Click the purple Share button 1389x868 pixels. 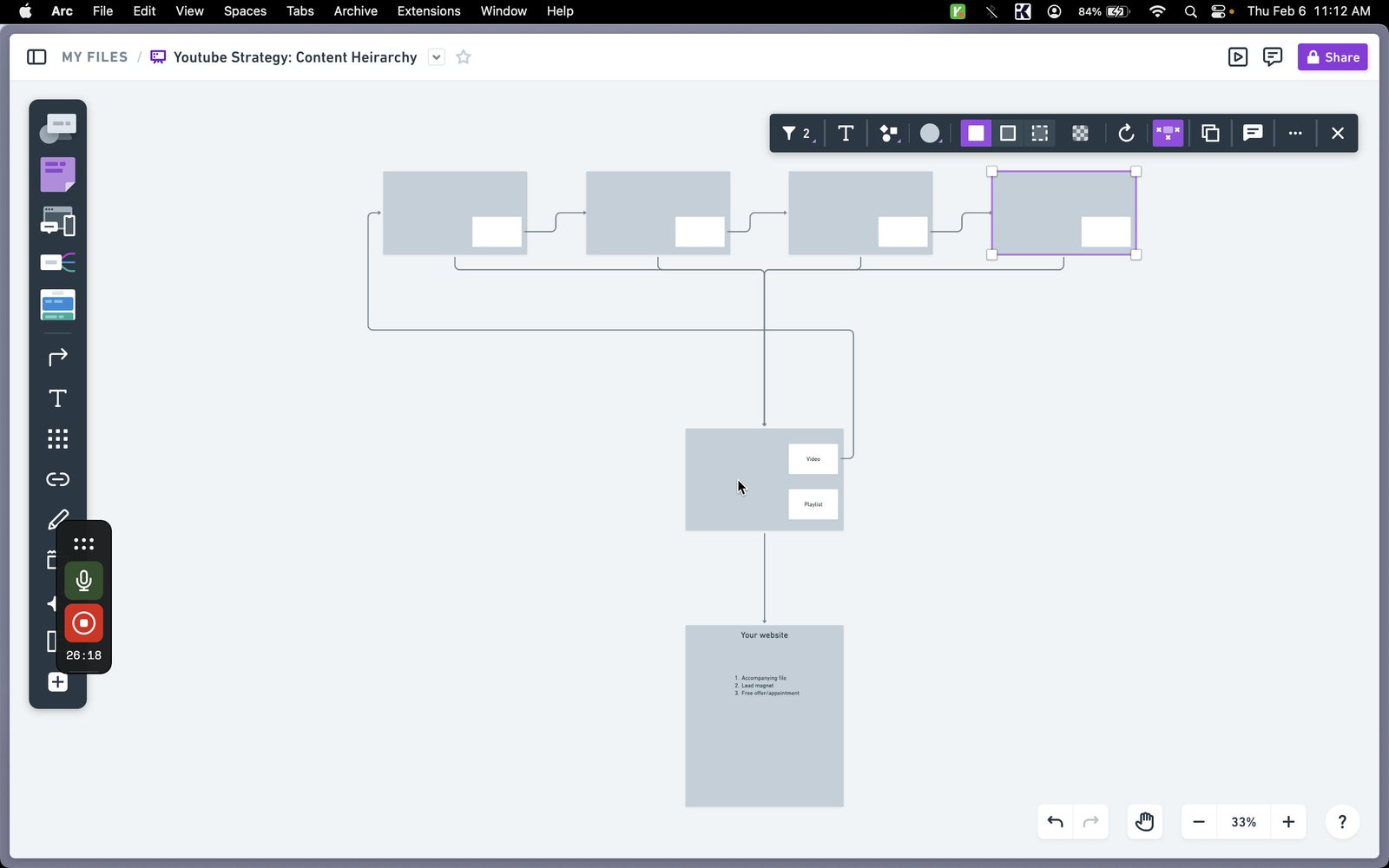(1333, 57)
